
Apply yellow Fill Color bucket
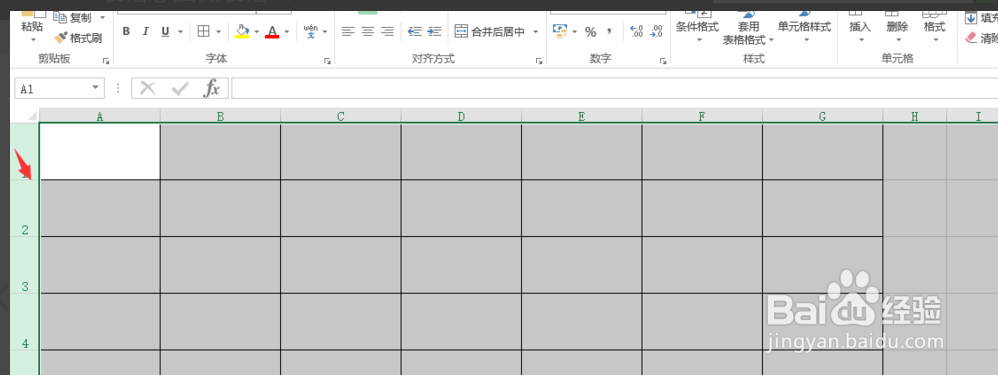(x=242, y=31)
